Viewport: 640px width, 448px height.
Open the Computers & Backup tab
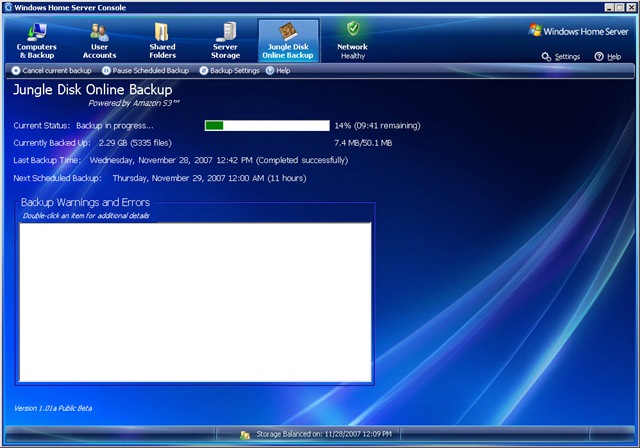[37, 41]
